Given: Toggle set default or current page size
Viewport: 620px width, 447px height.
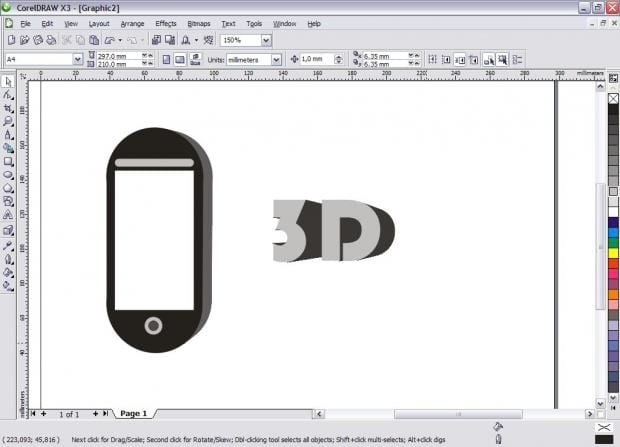Looking at the screenshot, I should (x=195, y=60).
